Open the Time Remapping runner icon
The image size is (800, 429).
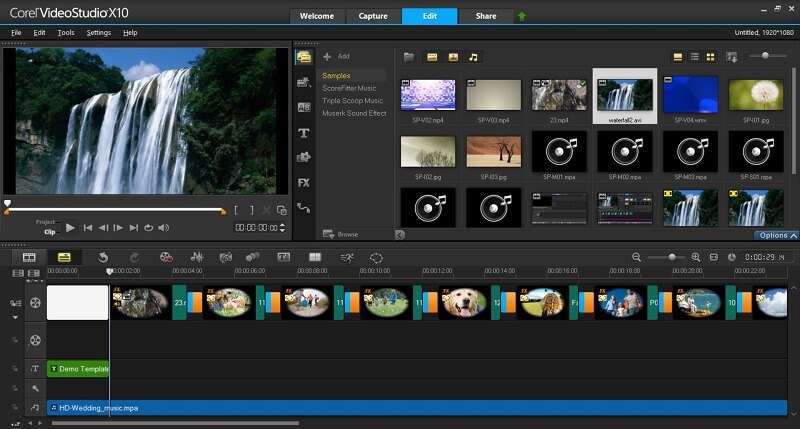click(x=347, y=258)
